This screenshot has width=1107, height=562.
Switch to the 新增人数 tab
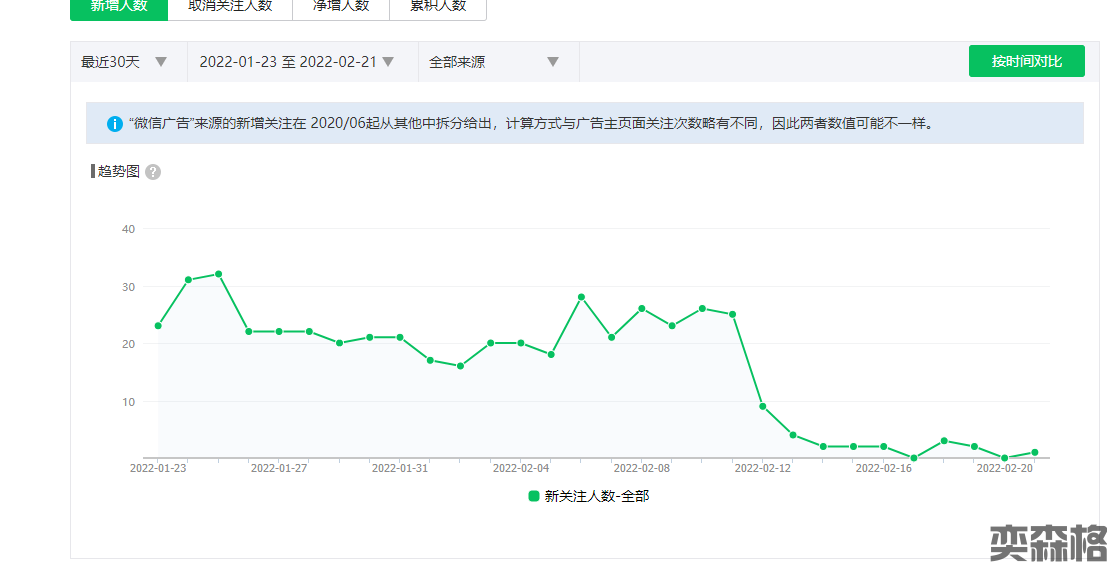click(118, 6)
